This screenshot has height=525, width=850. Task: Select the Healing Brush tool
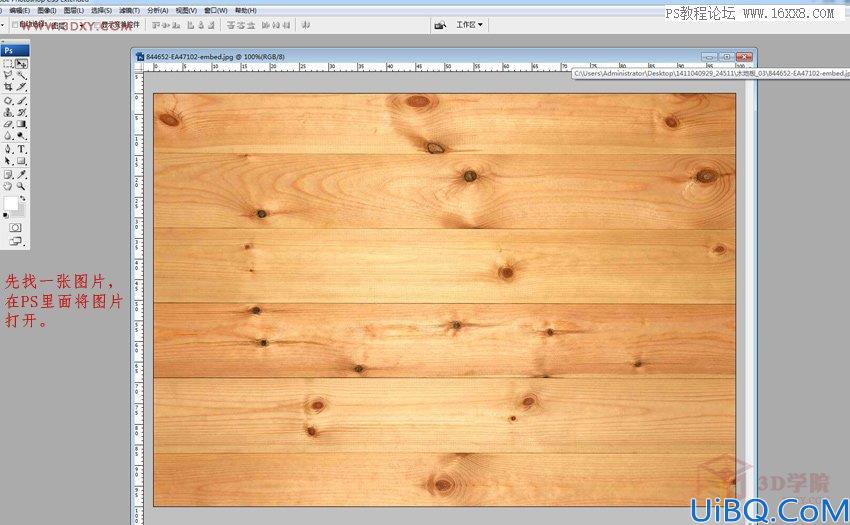click(8, 101)
